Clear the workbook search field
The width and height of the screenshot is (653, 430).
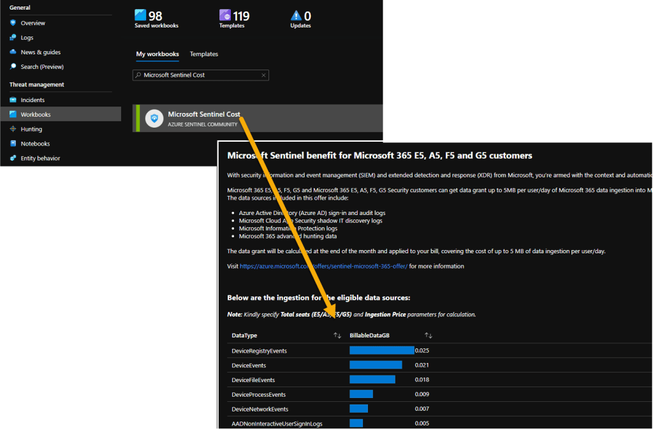pos(263,75)
